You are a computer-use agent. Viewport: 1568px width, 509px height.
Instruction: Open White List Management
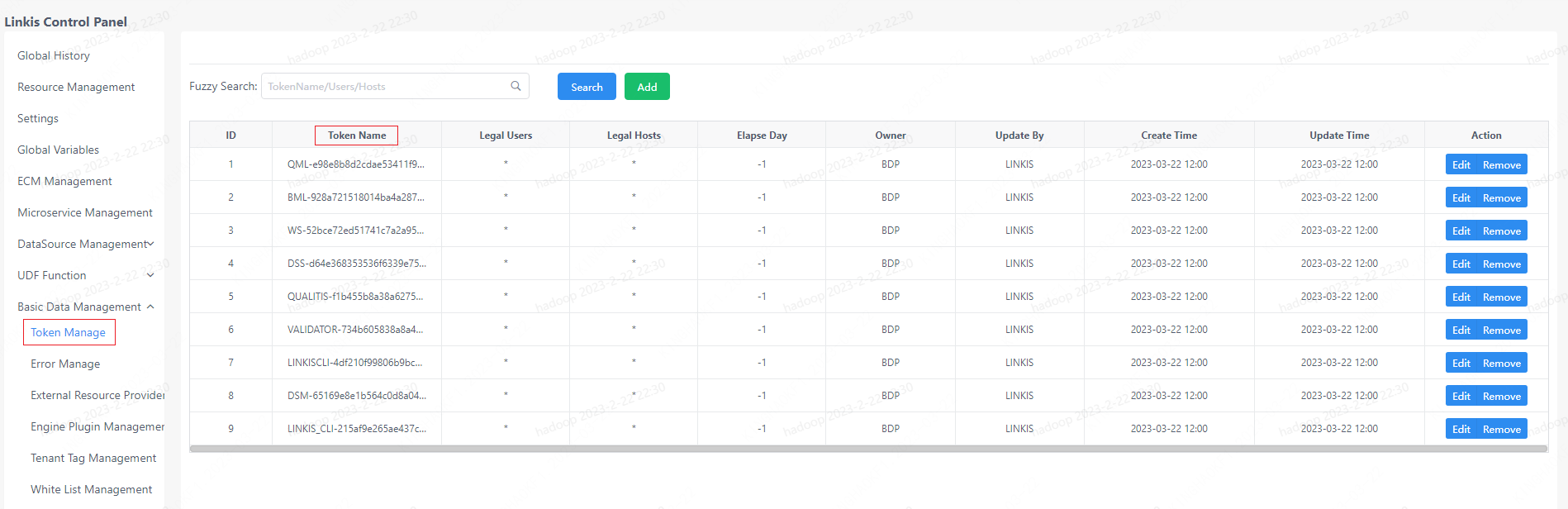[91, 489]
